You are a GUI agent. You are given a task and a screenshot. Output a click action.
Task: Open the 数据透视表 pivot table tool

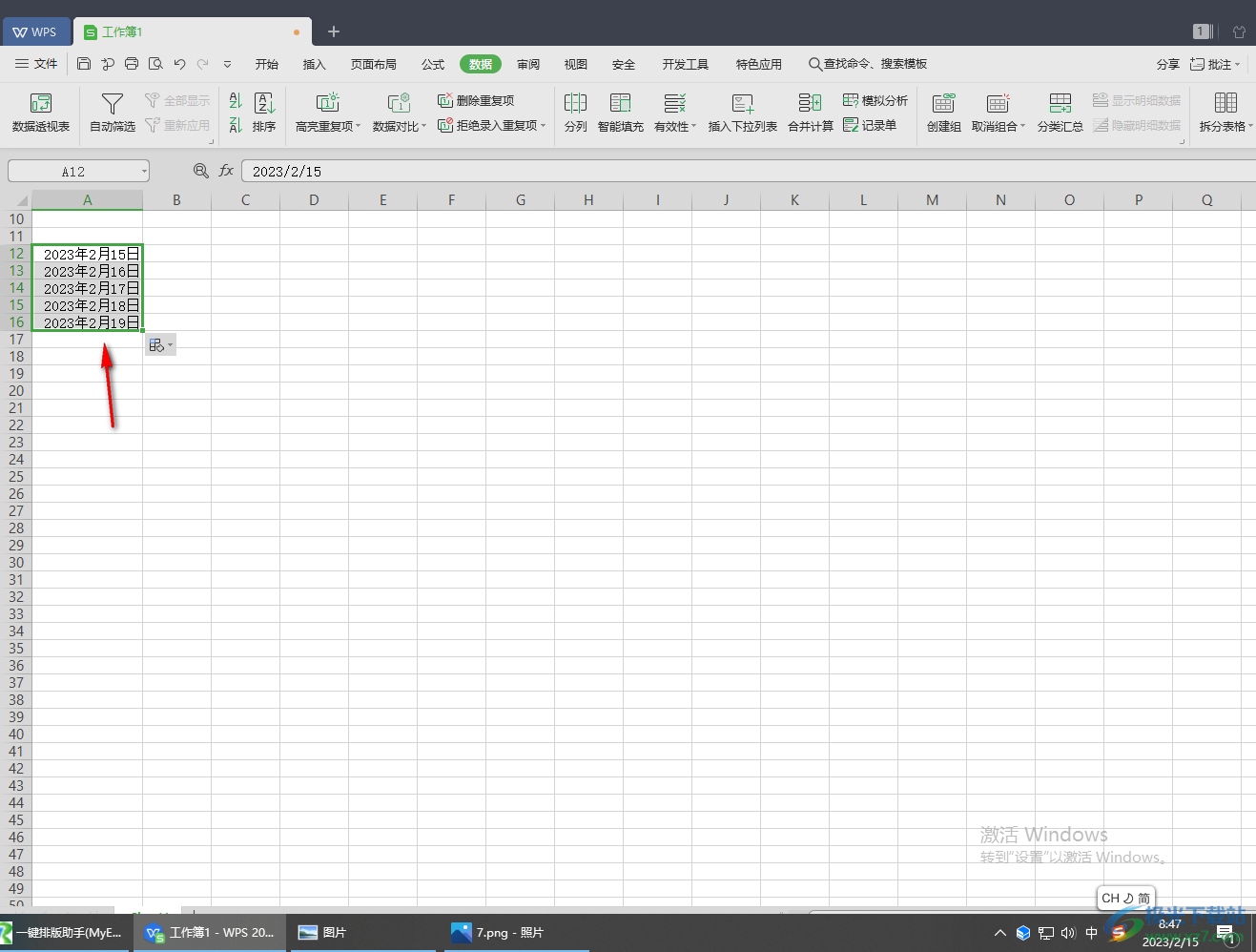40,113
